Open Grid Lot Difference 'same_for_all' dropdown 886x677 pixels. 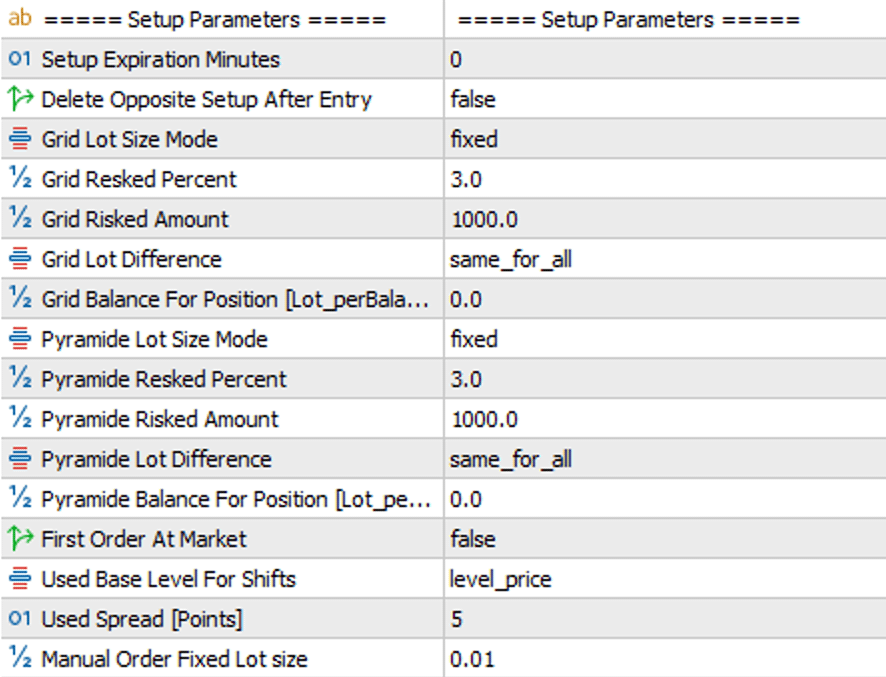[x=511, y=259]
